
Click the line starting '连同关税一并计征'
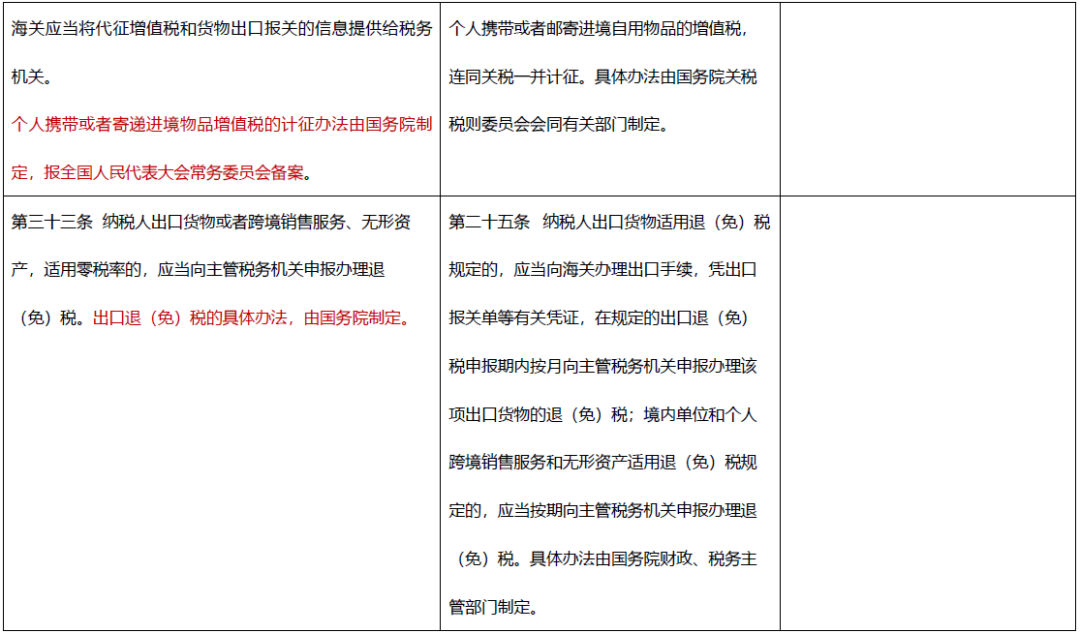[x=603, y=78]
